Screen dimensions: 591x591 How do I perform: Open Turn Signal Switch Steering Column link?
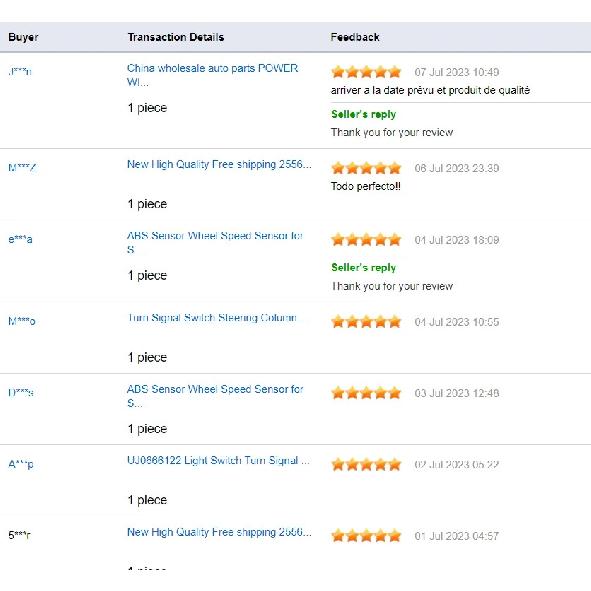point(212,318)
